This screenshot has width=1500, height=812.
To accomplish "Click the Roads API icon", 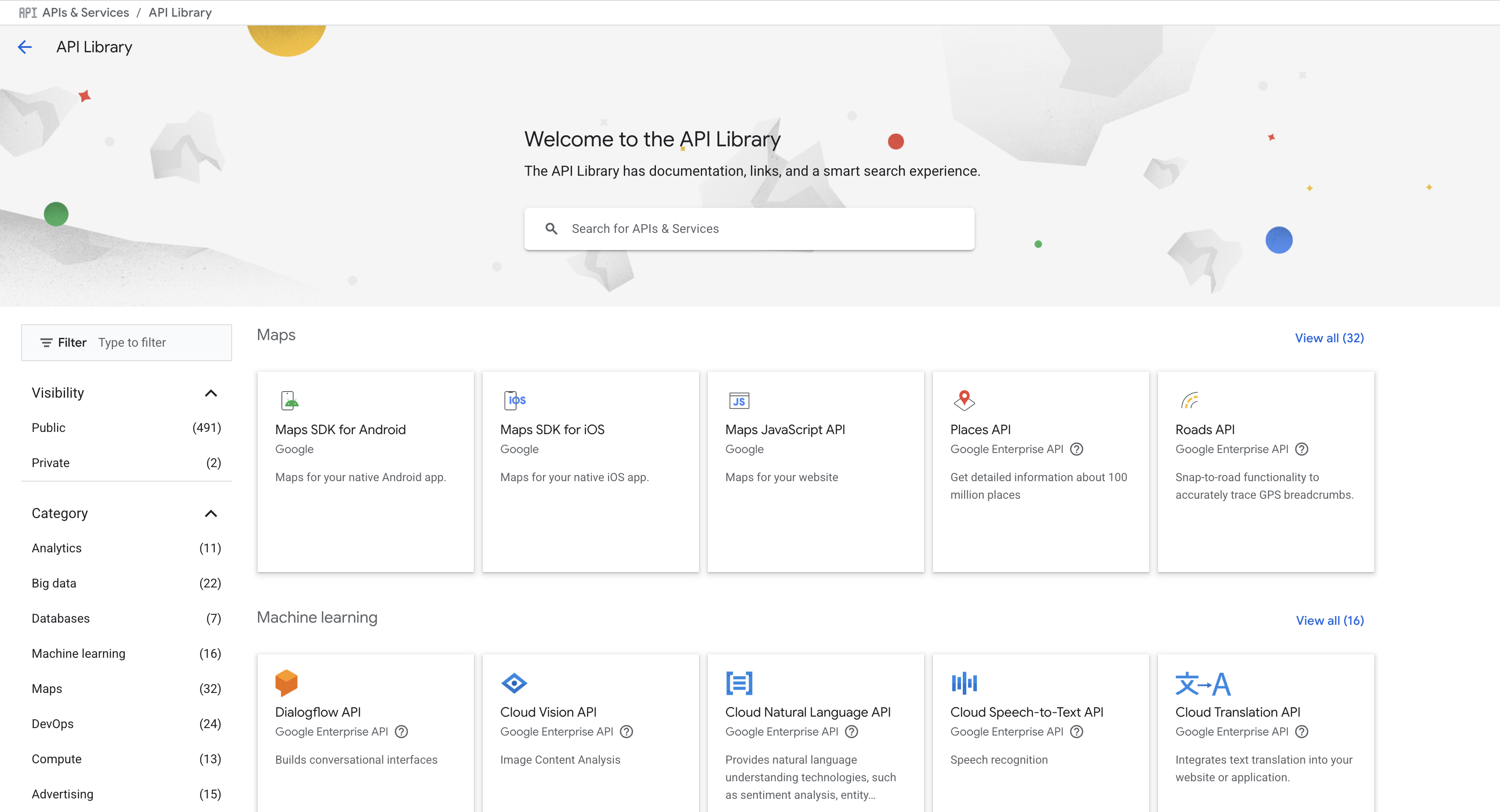I will point(1189,400).
